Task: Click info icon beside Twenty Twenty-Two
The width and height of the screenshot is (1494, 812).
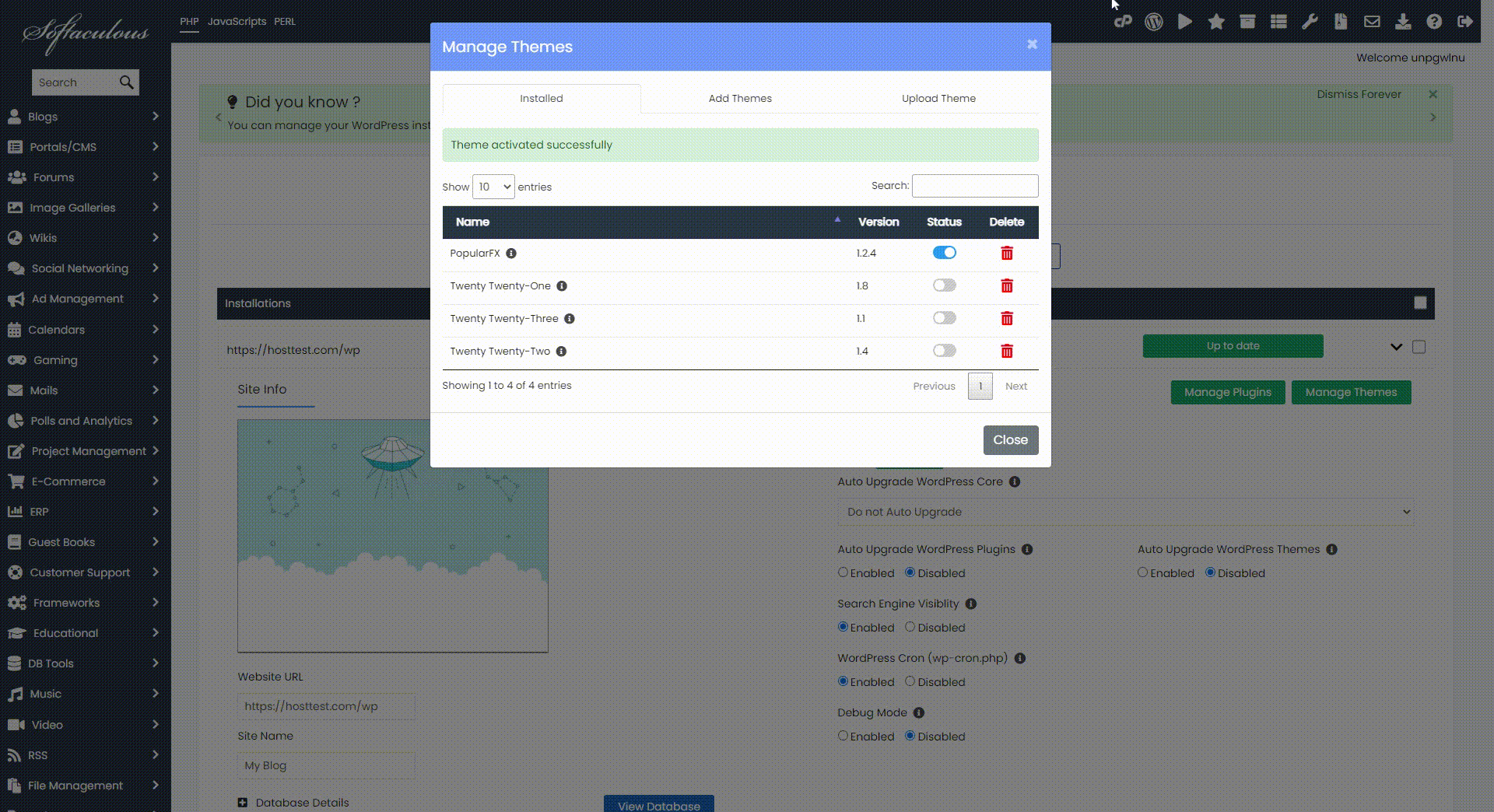Action: pos(561,352)
